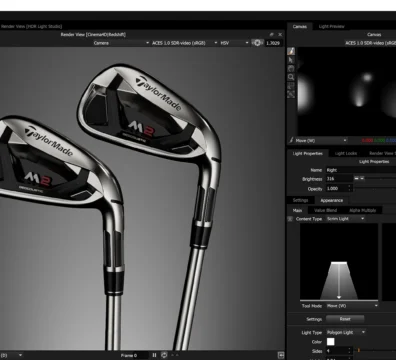Screen dimensions: 396x360
Task: Expand the Content Type Scrim Light dropdown
Action: tap(345, 219)
